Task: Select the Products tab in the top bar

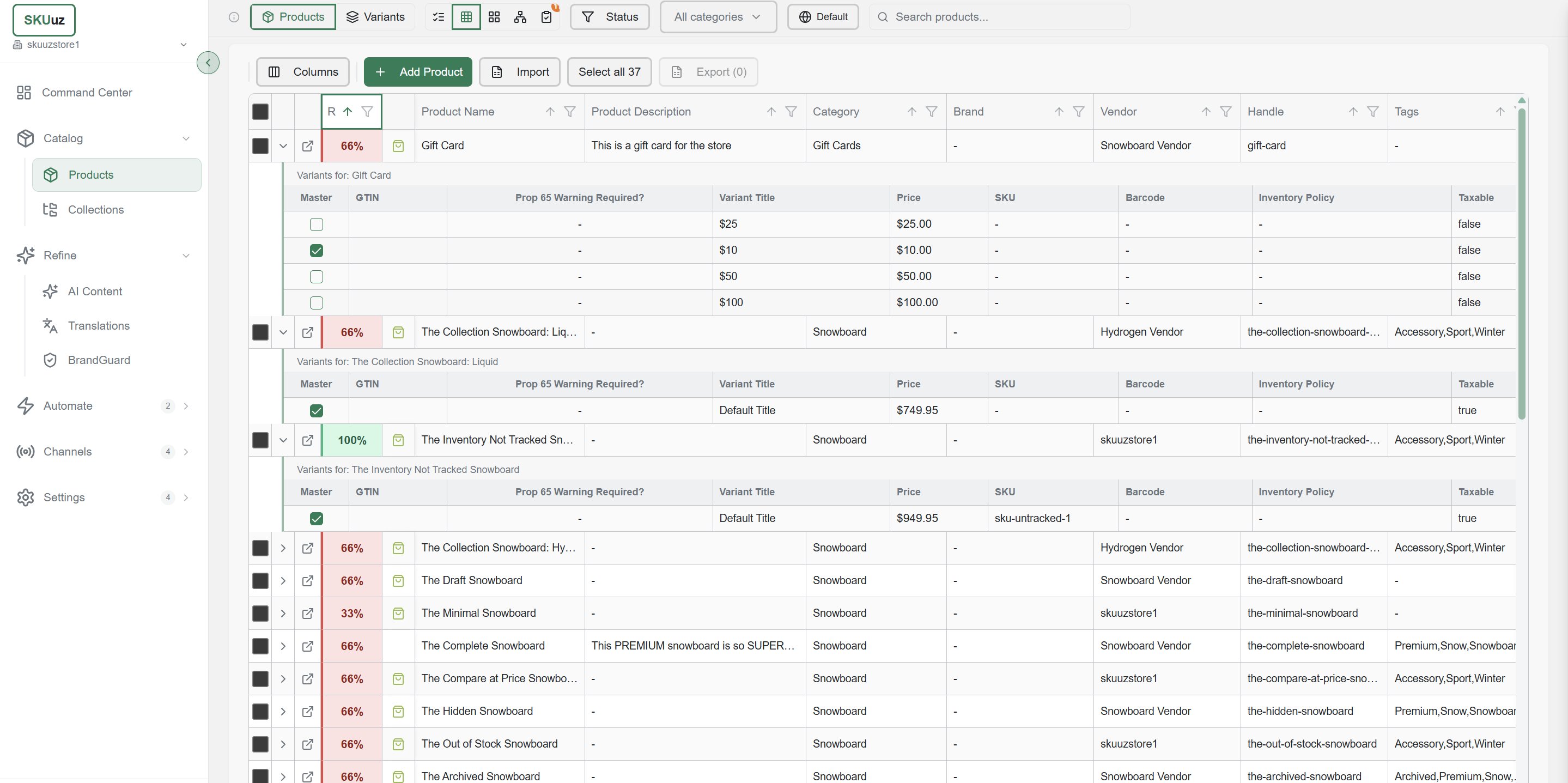Action: 293,17
